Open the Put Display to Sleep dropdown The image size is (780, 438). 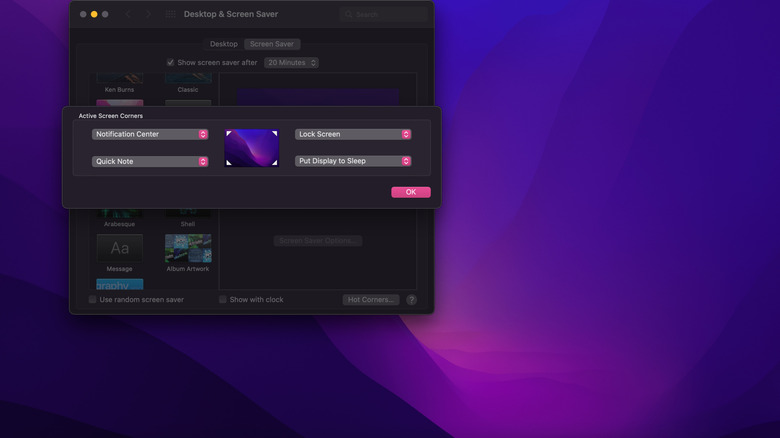(353, 161)
